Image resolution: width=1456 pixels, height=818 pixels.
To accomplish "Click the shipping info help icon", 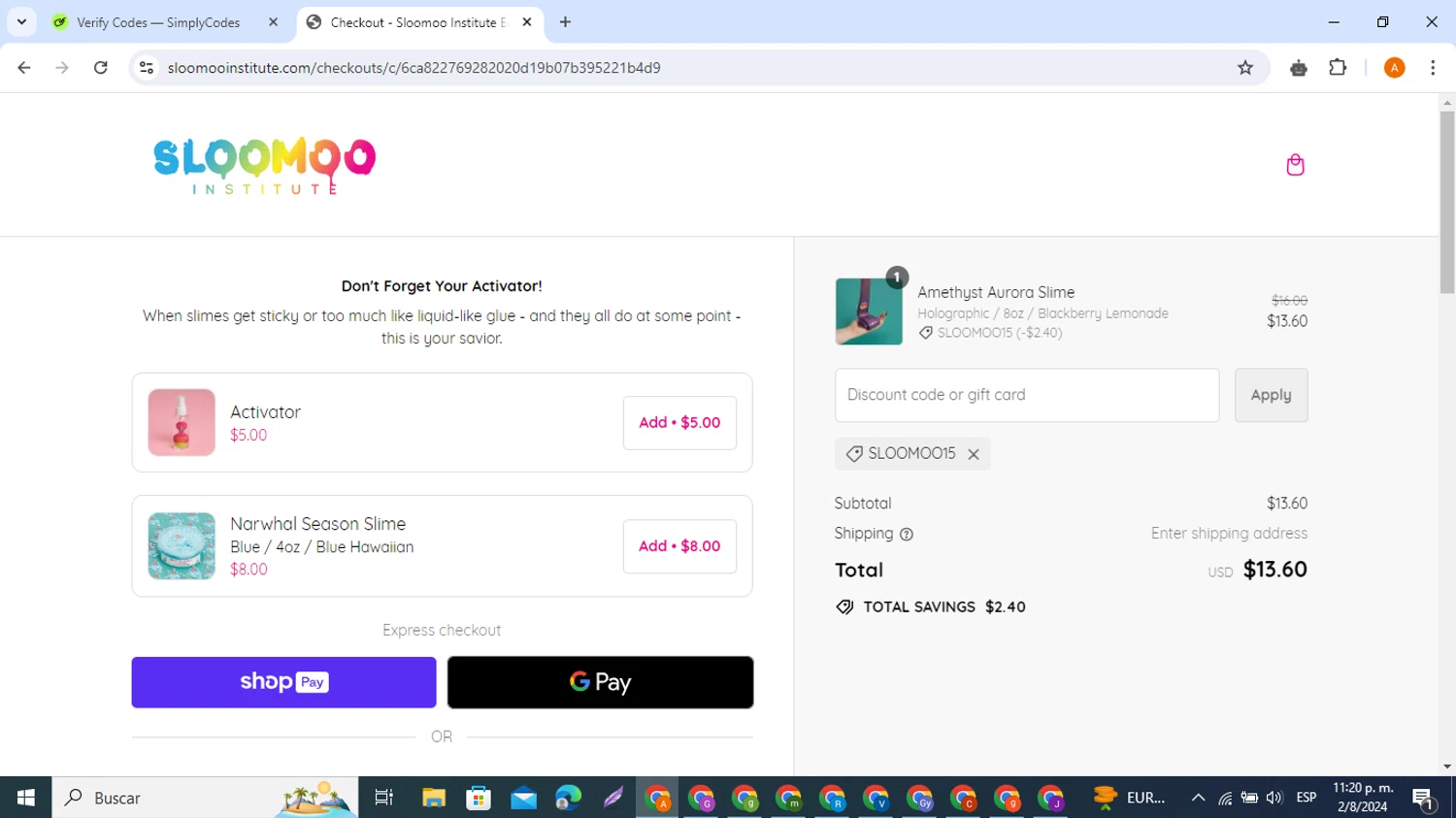I will (x=907, y=535).
